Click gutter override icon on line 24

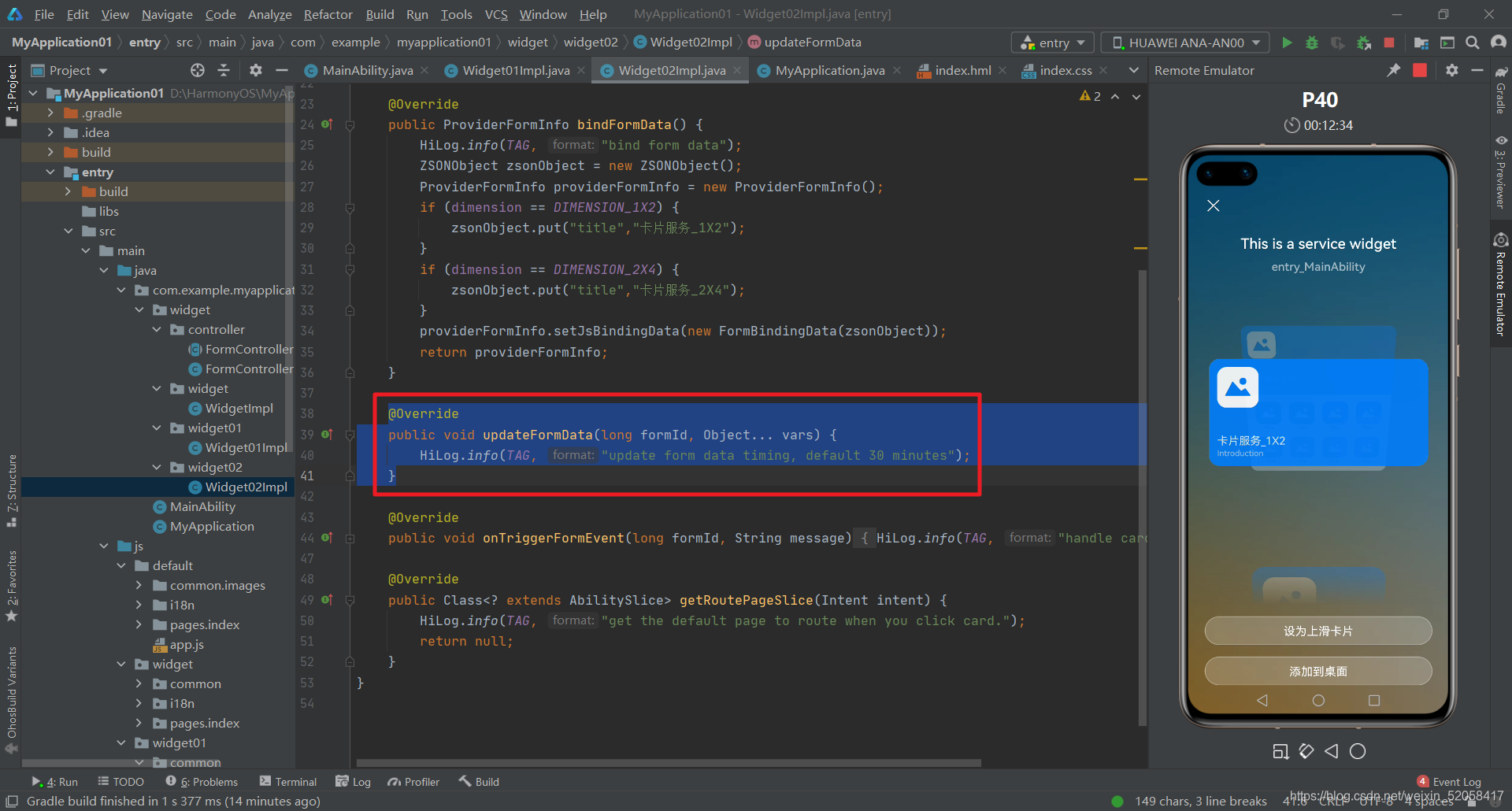327,124
